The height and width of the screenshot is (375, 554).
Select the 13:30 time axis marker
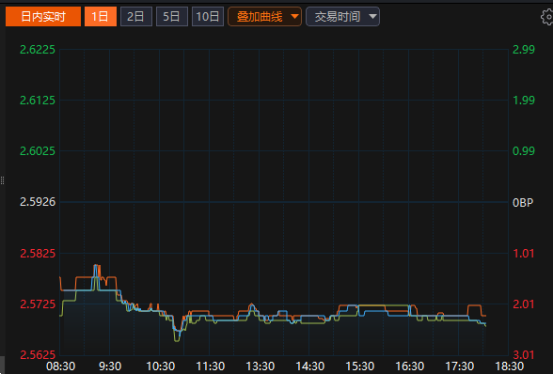click(x=260, y=366)
